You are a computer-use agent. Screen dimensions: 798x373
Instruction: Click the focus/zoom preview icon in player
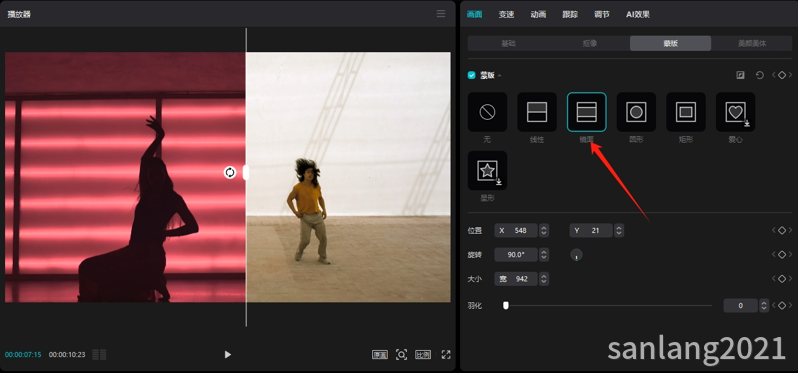point(402,355)
